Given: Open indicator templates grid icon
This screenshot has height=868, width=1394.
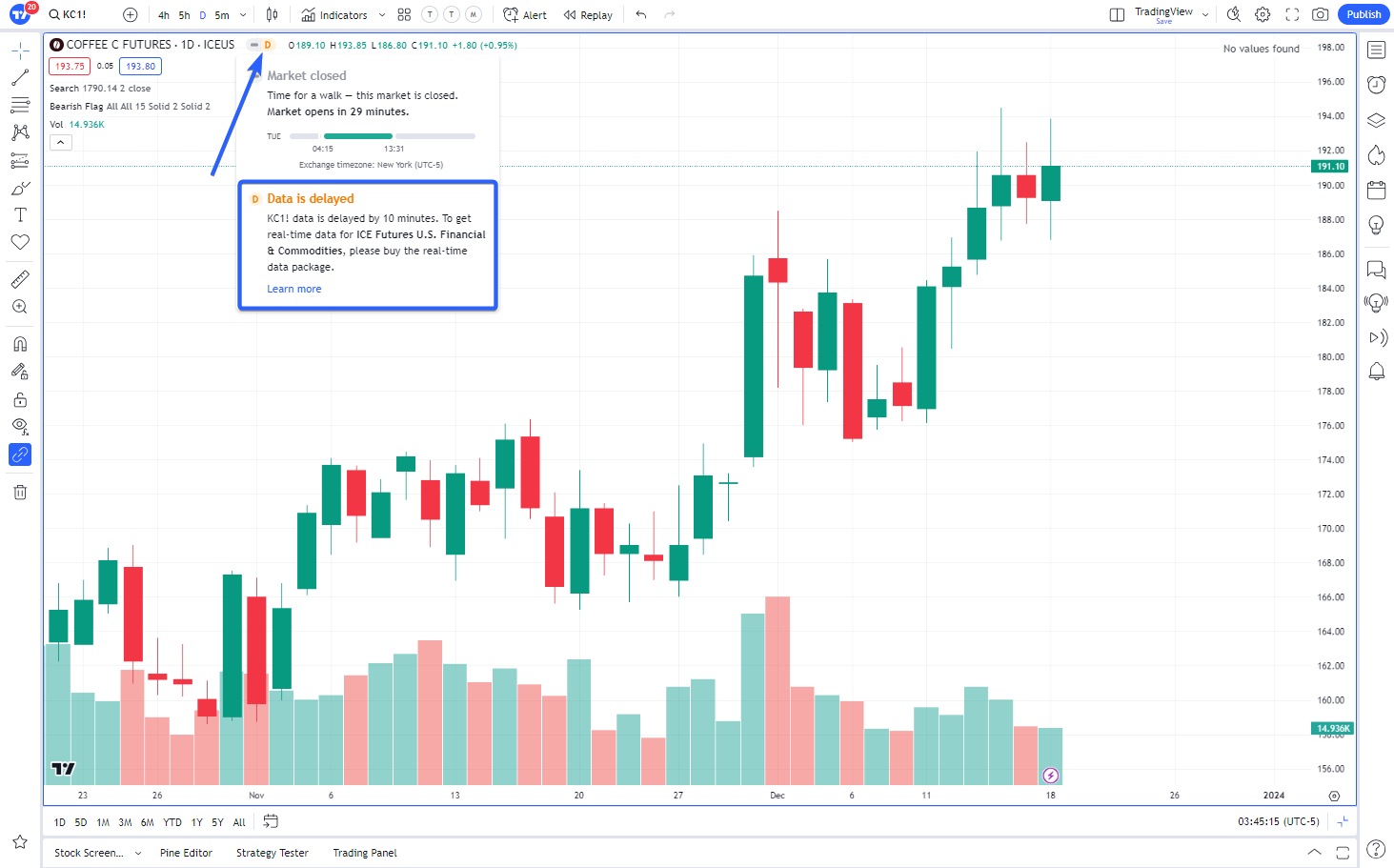Looking at the screenshot, I should 404,14.
